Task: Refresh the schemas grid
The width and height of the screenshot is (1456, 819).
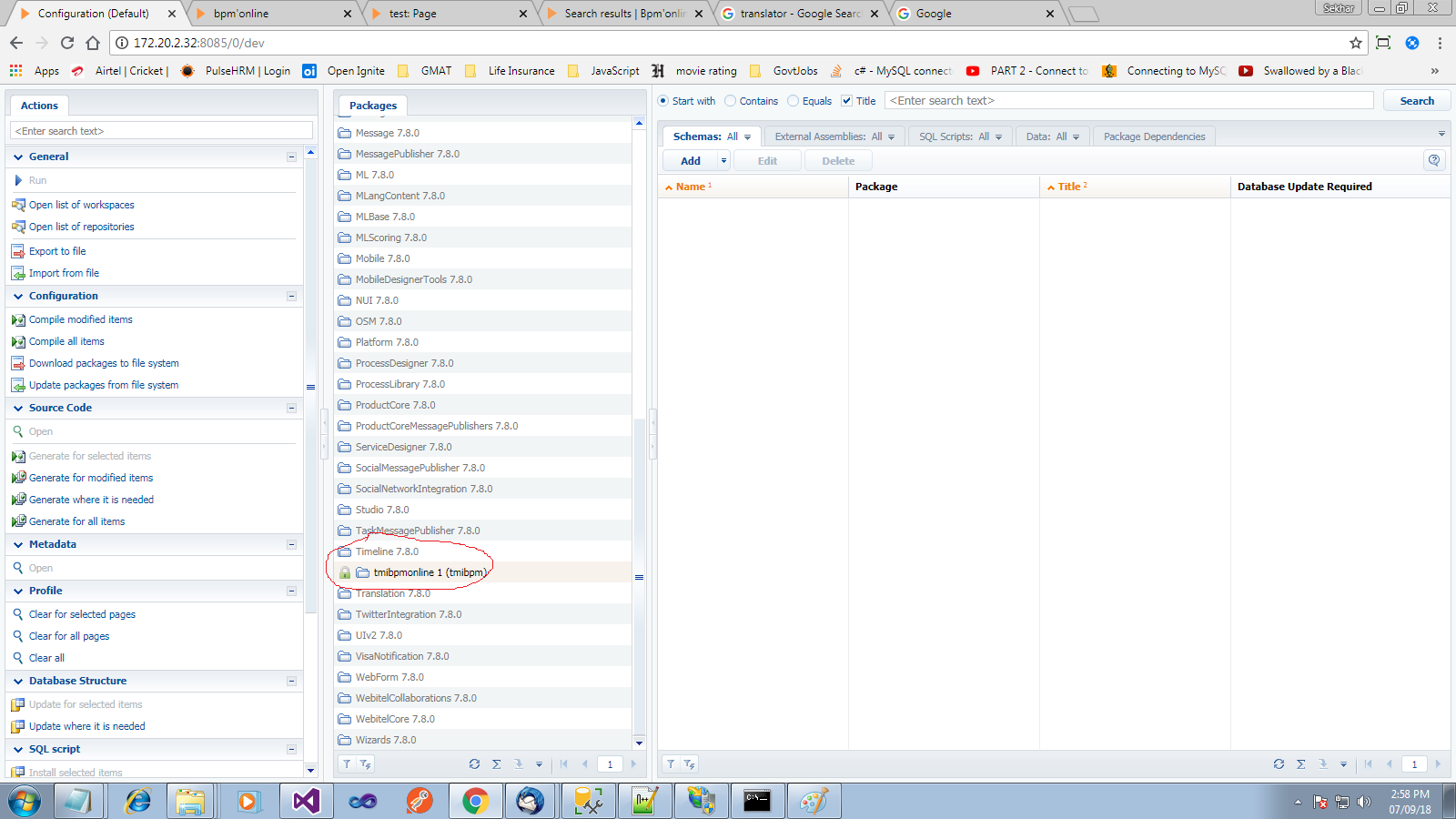Action: [x=1279, y=764]
